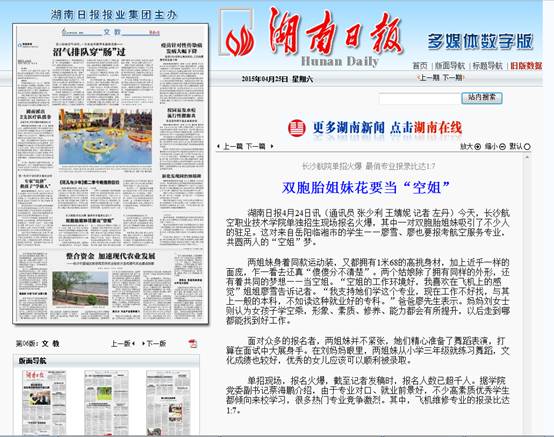554x437 pixels.
Task: Click the 站内搜索 search button
Action: [482, 98]
